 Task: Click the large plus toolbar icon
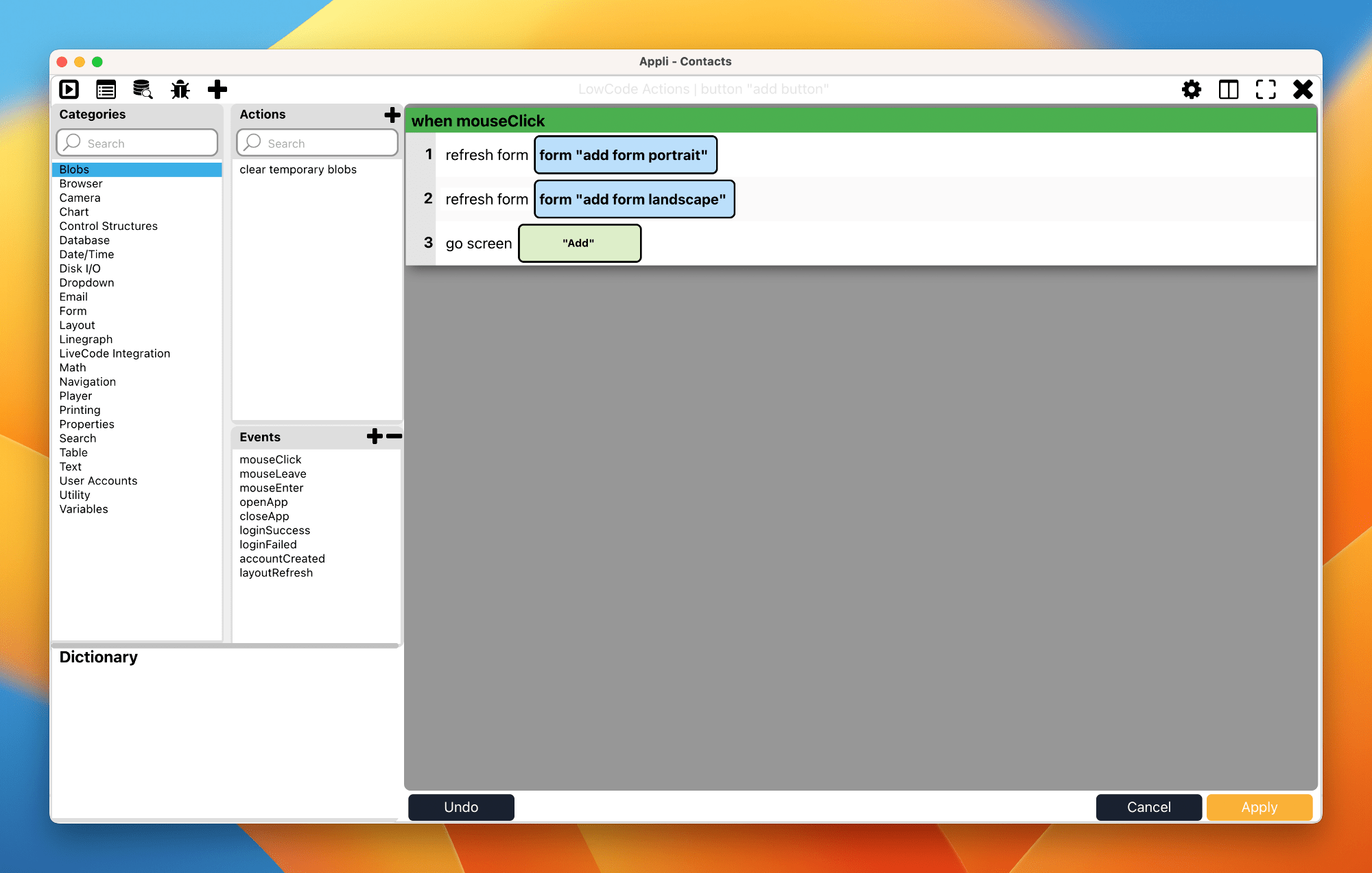217,89
